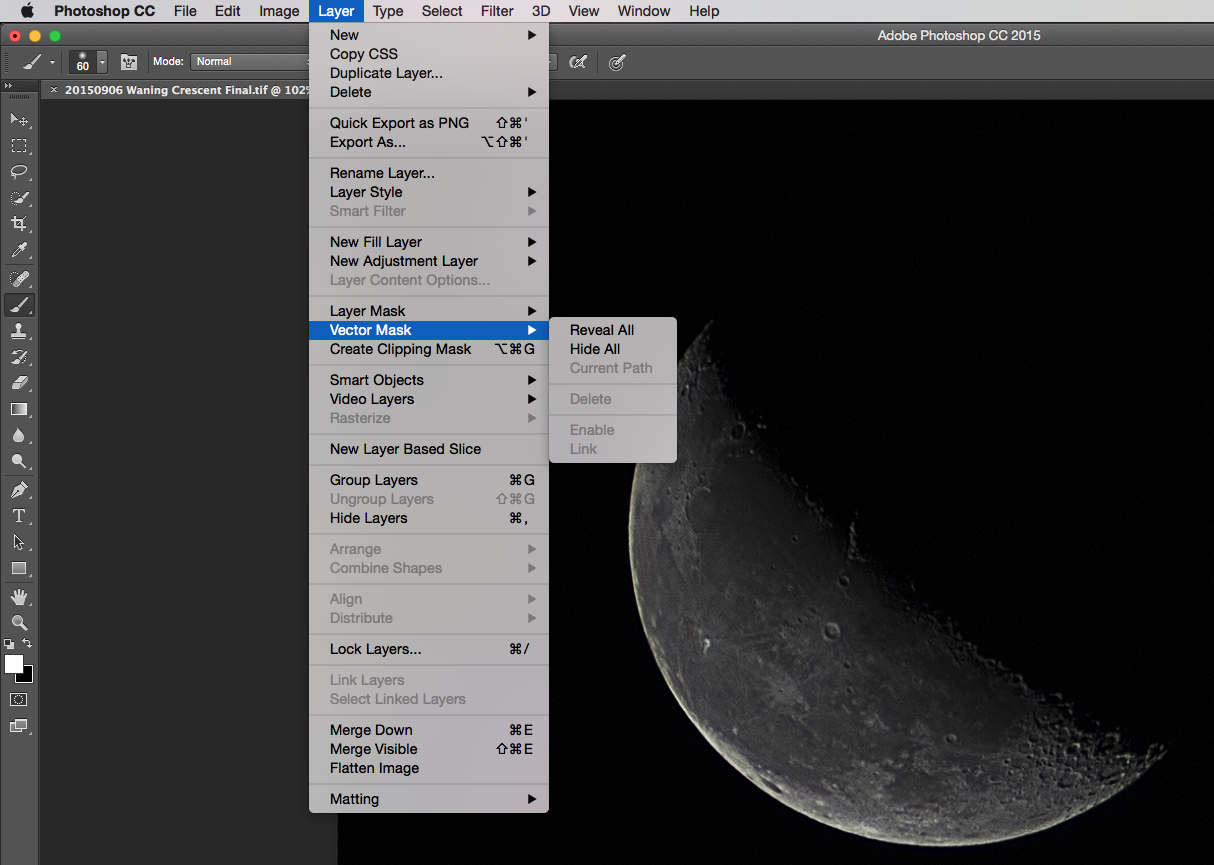
Task: Select the Clone Stamp tool
Action: [x=20, y=330]
